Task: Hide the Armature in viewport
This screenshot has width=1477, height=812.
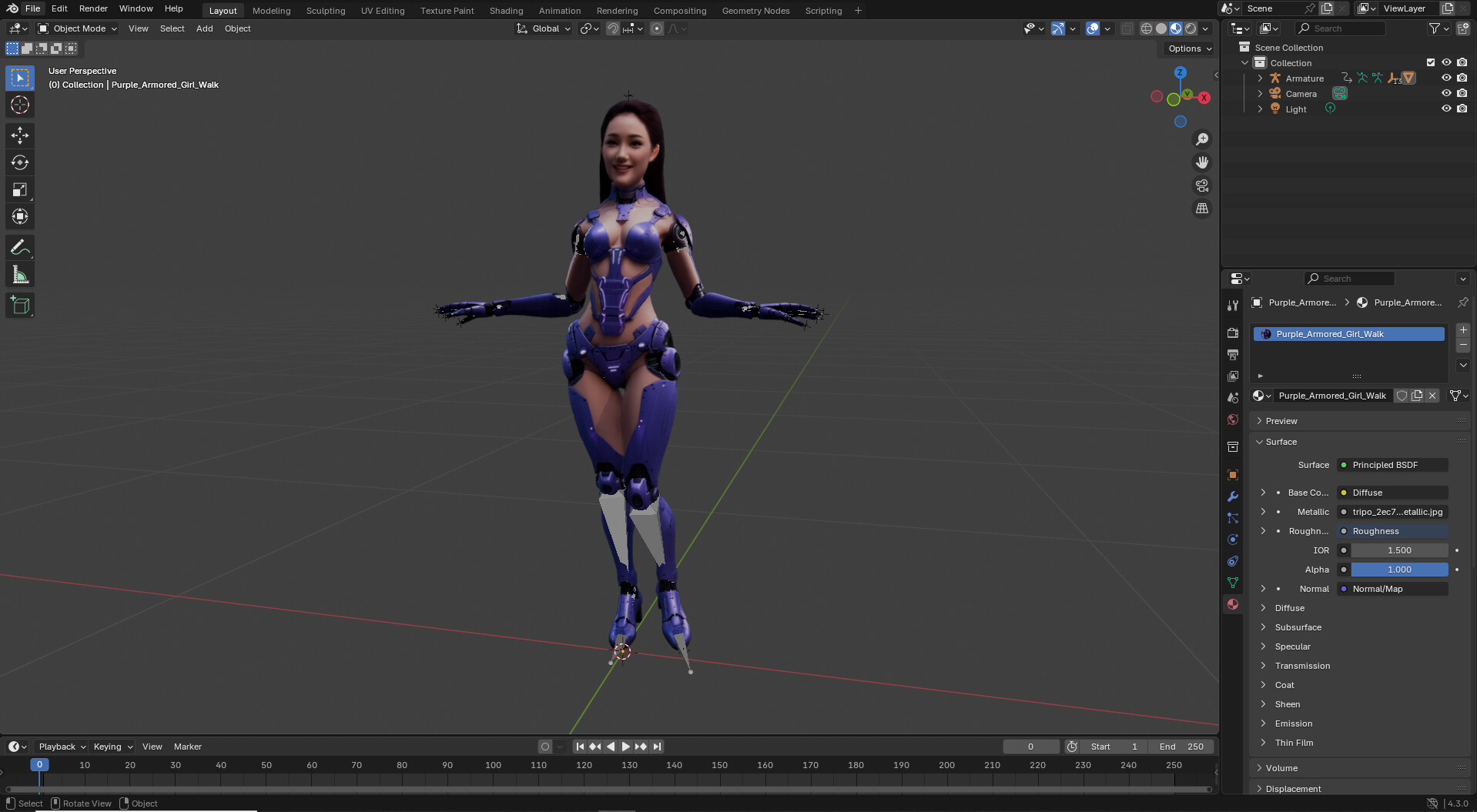Action: pos(1446,78)
